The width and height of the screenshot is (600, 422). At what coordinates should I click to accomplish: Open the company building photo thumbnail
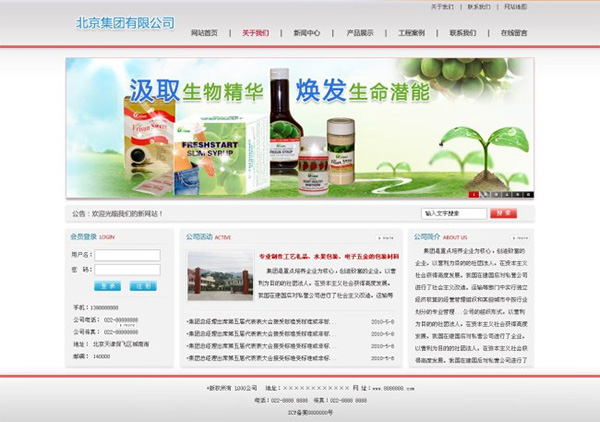[220, 275]
